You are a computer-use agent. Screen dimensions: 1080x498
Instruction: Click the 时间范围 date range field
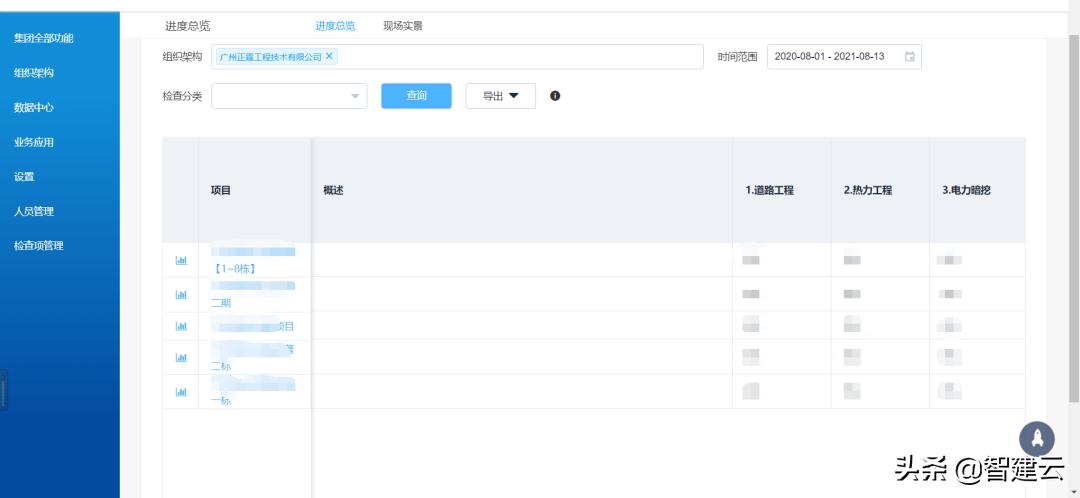point(844,56)
